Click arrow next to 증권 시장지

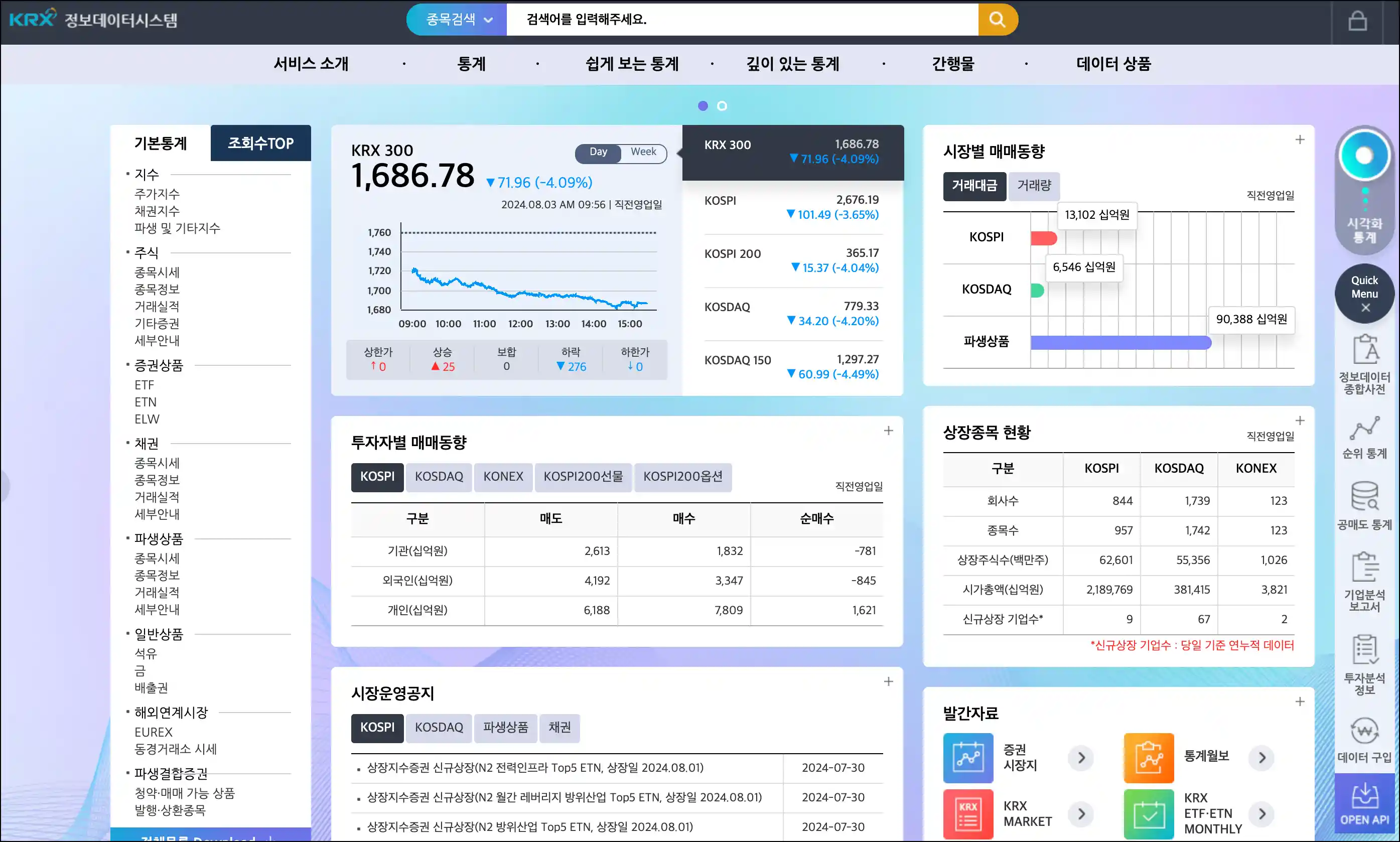point(1081,758)
